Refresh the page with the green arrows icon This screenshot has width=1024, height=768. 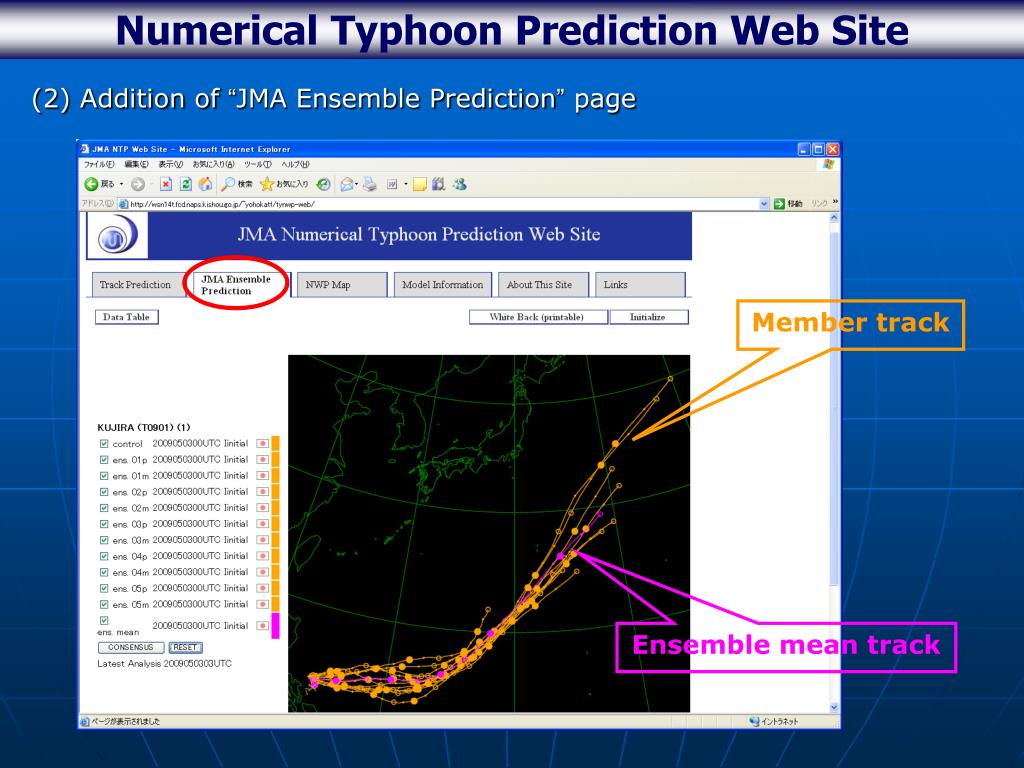pos(185,185)
